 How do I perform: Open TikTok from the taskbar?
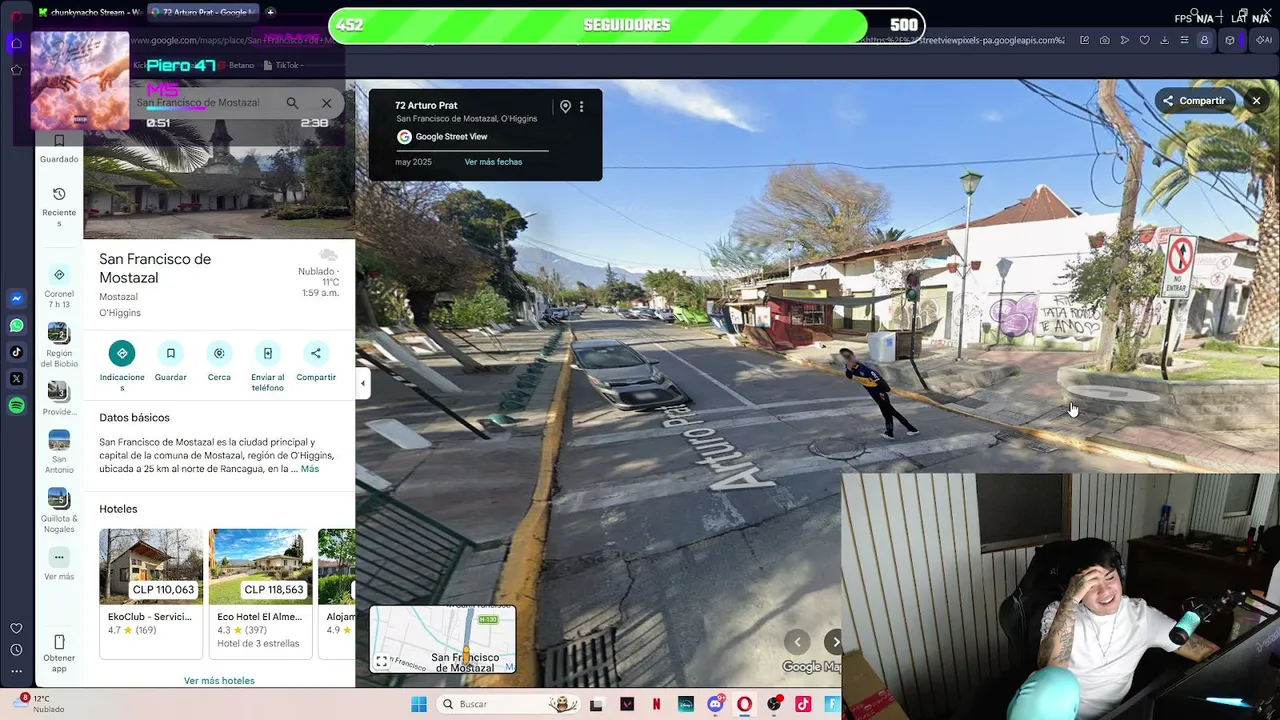click(803, 704)
